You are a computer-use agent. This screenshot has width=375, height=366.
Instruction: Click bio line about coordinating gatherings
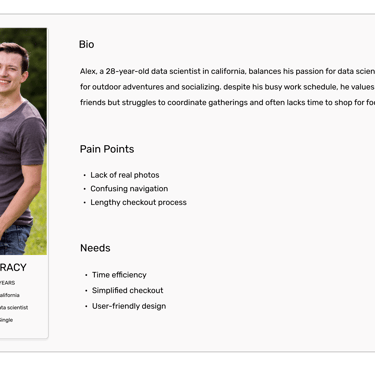pyautogui.click(x=227, y=102)
